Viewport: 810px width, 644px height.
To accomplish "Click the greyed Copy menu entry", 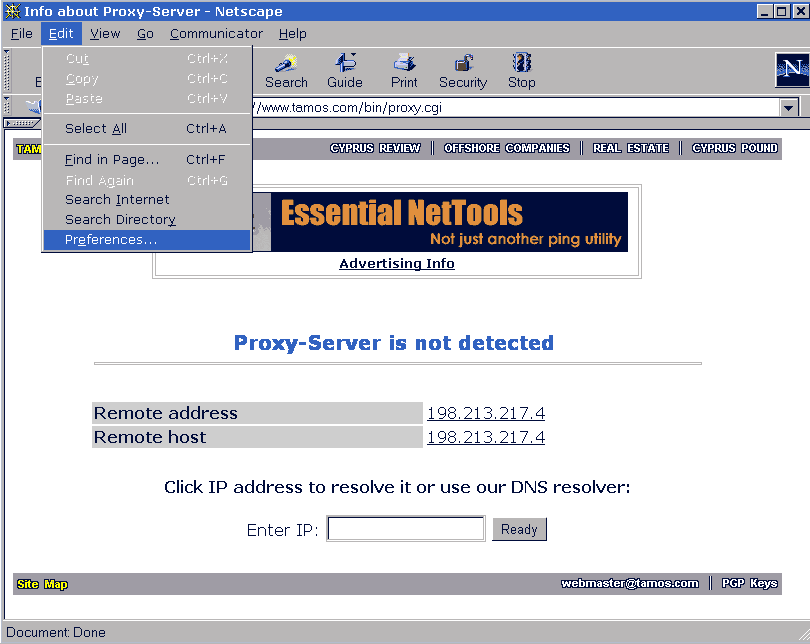I will tap(147, 78).
